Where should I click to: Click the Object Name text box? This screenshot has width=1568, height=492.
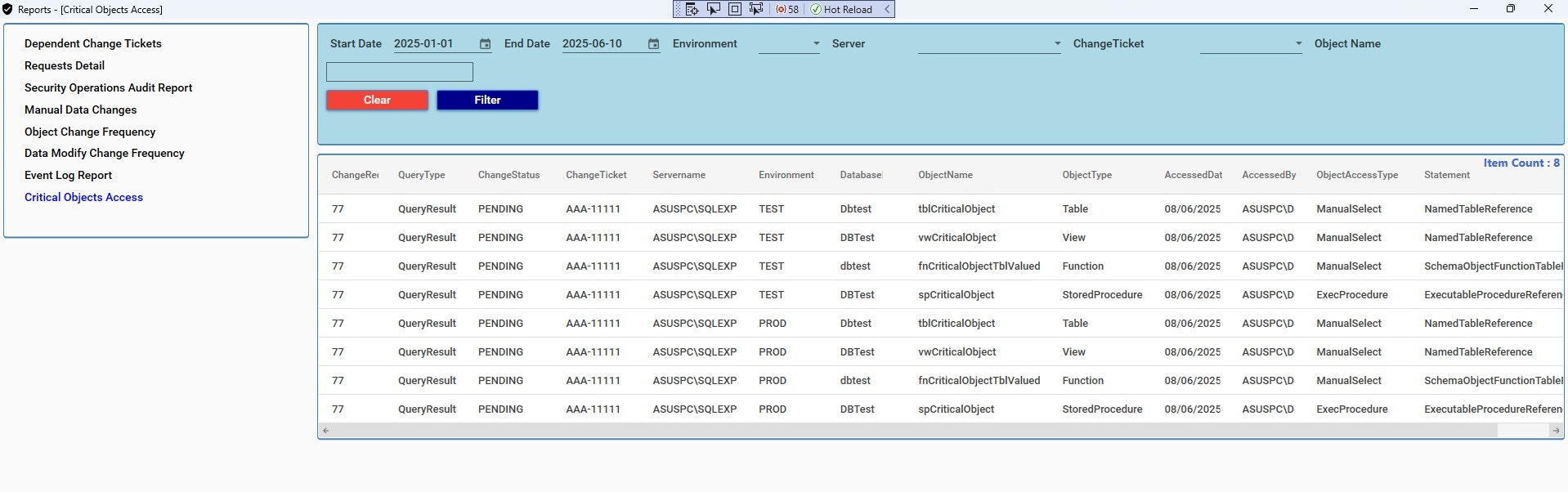pos(400,72)
